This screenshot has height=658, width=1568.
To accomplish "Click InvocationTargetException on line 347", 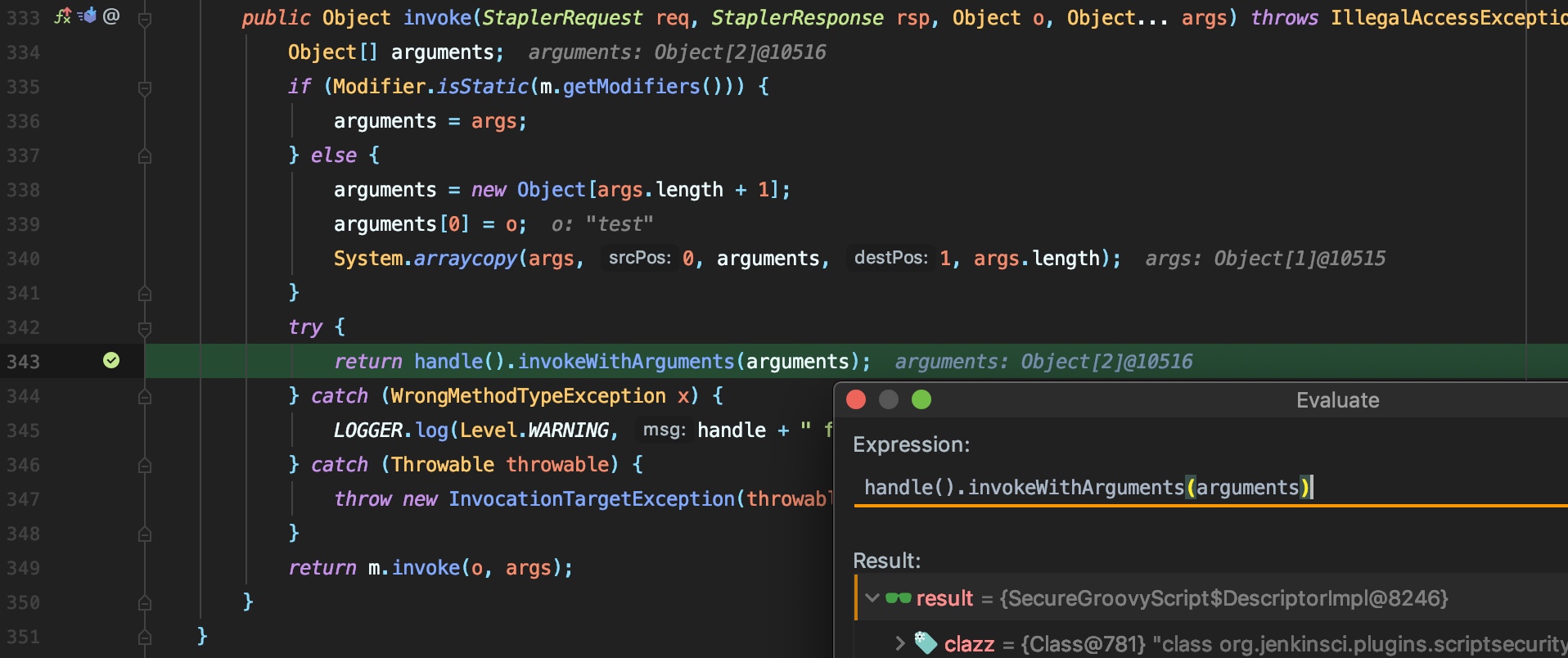I will coord(592,499).
